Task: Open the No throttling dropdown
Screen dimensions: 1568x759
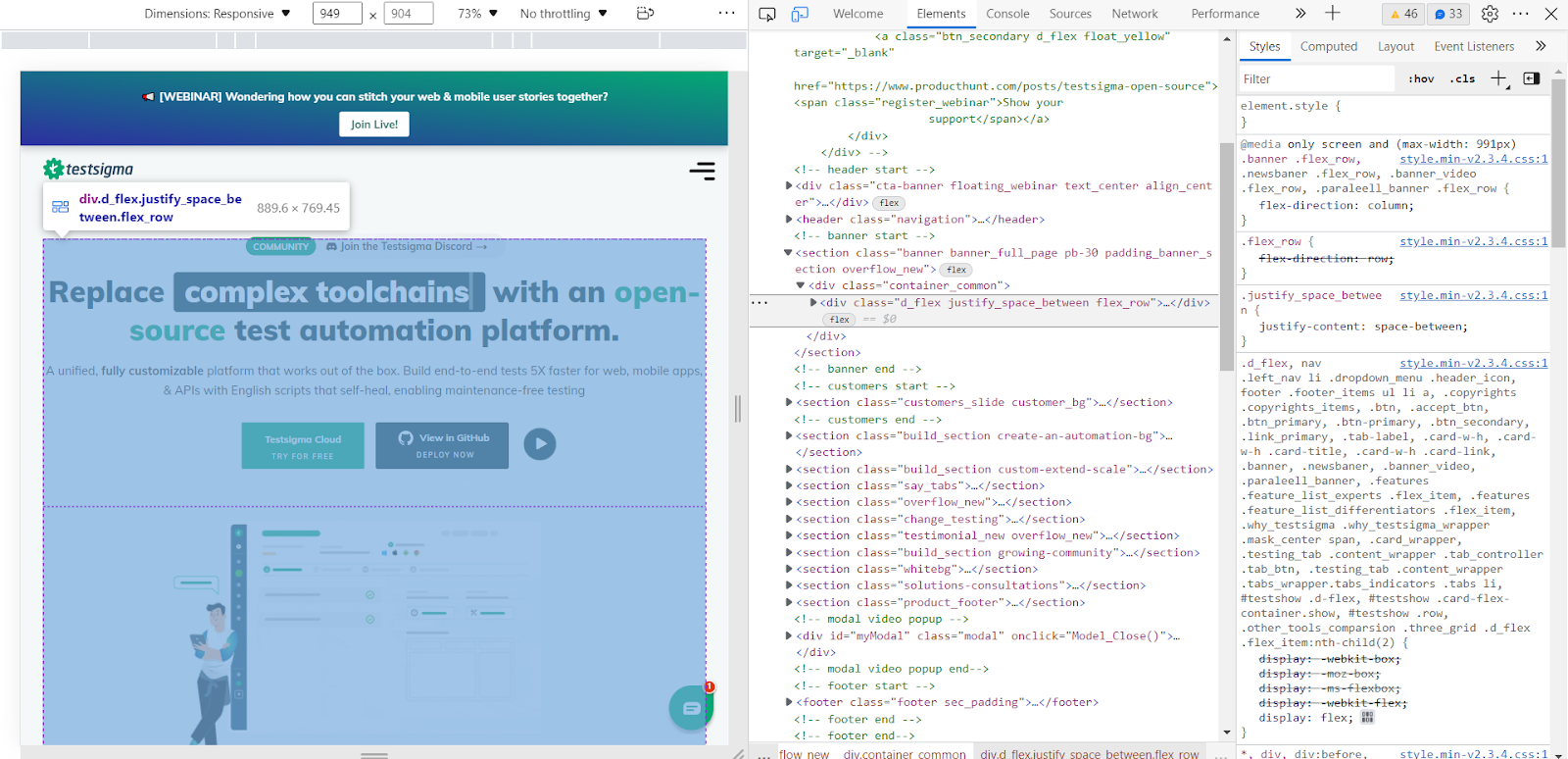Action: click(x=563, y=14)
